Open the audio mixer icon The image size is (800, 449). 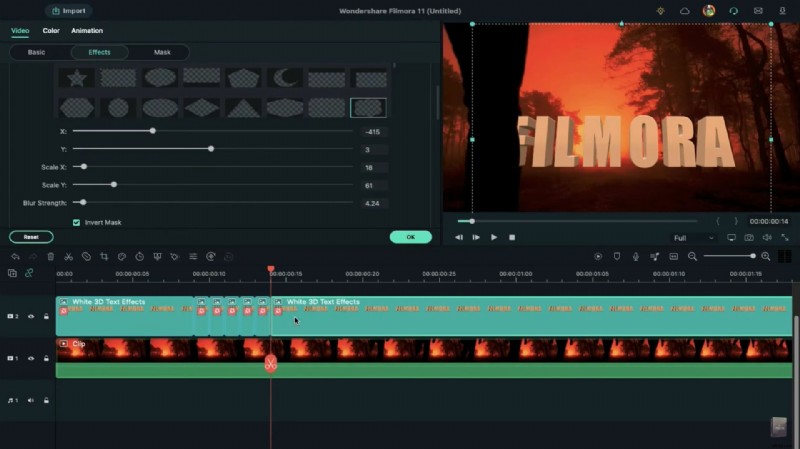pyautogui.click(x=655, y=256)
